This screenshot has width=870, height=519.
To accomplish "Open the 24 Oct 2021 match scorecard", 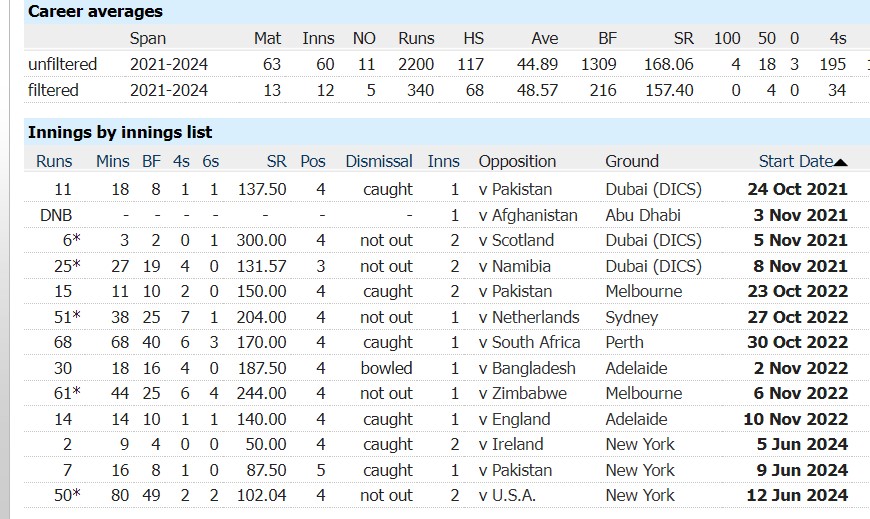I will coord(797,189).
